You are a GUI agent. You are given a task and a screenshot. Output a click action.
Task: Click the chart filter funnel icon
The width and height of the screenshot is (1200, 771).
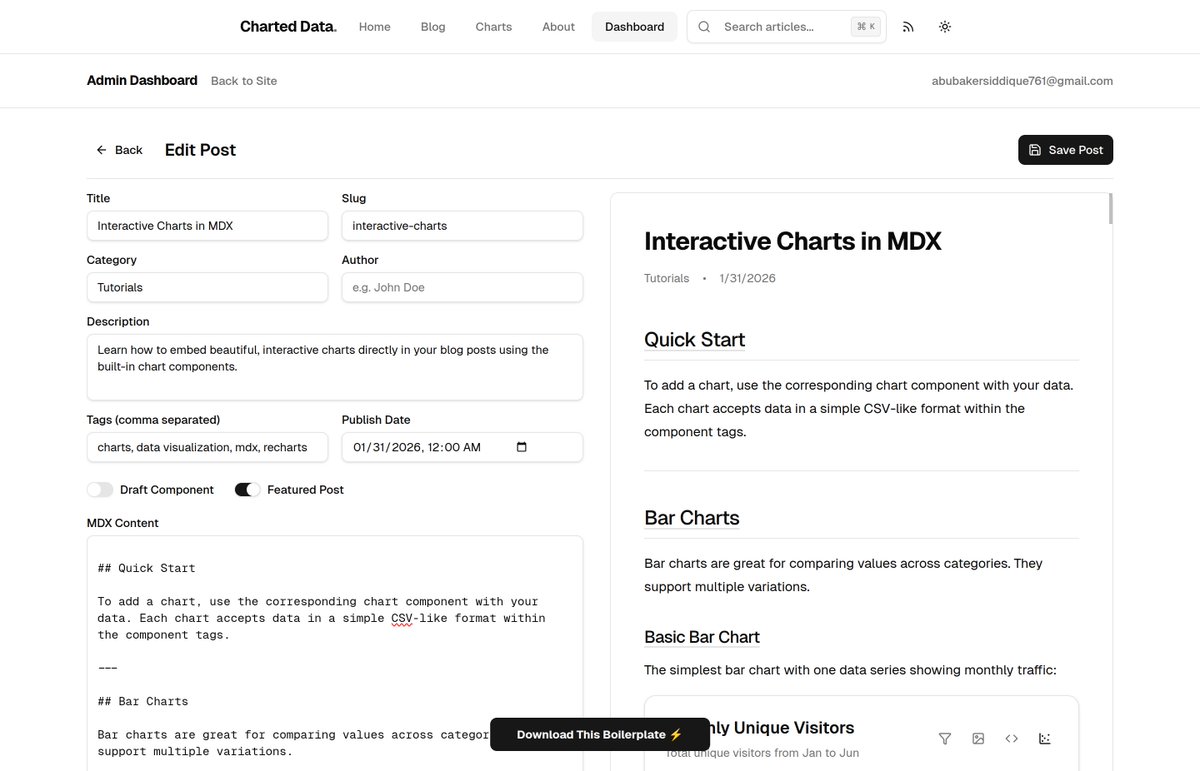click(945, 738)
